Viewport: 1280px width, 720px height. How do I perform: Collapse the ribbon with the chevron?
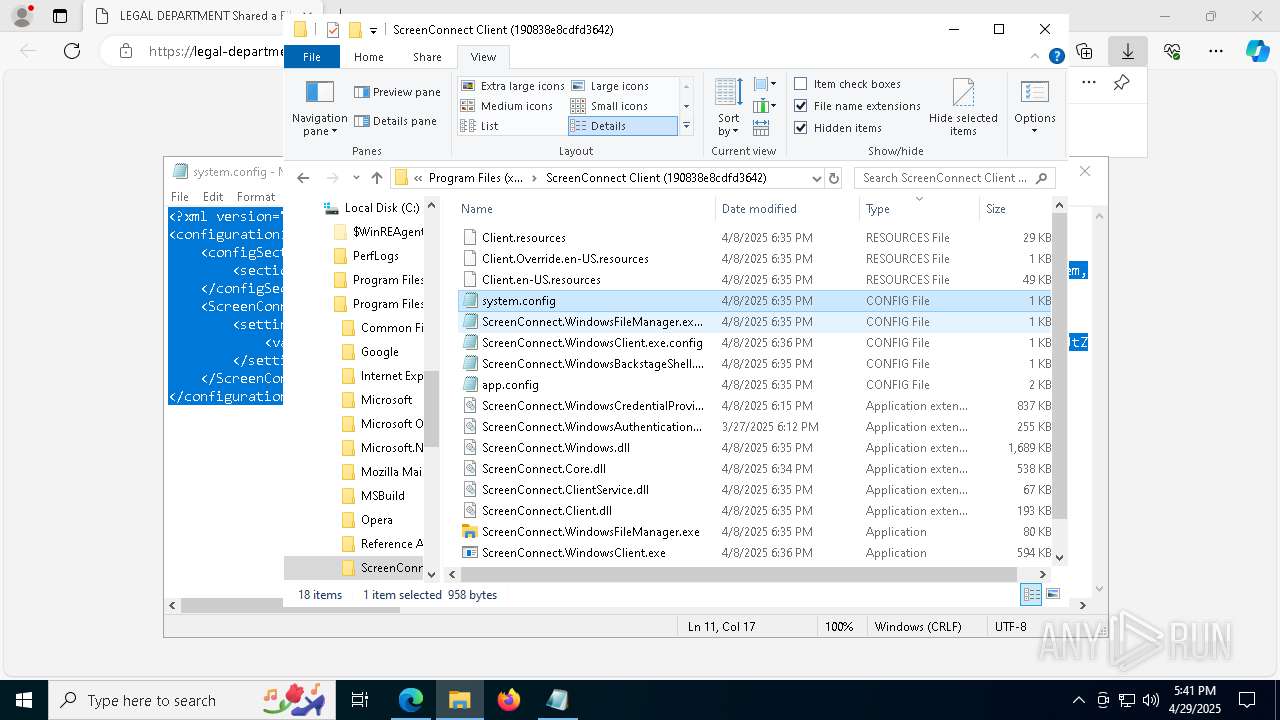click(x=1037, y=57)
